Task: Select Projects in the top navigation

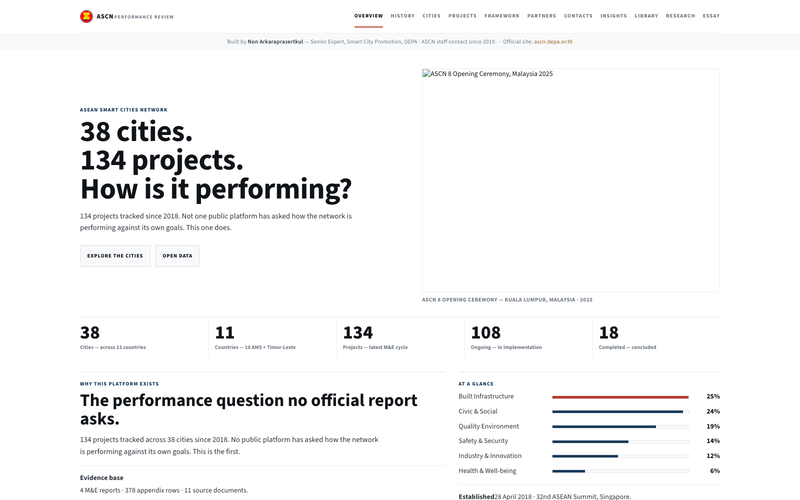Action: 462,16
